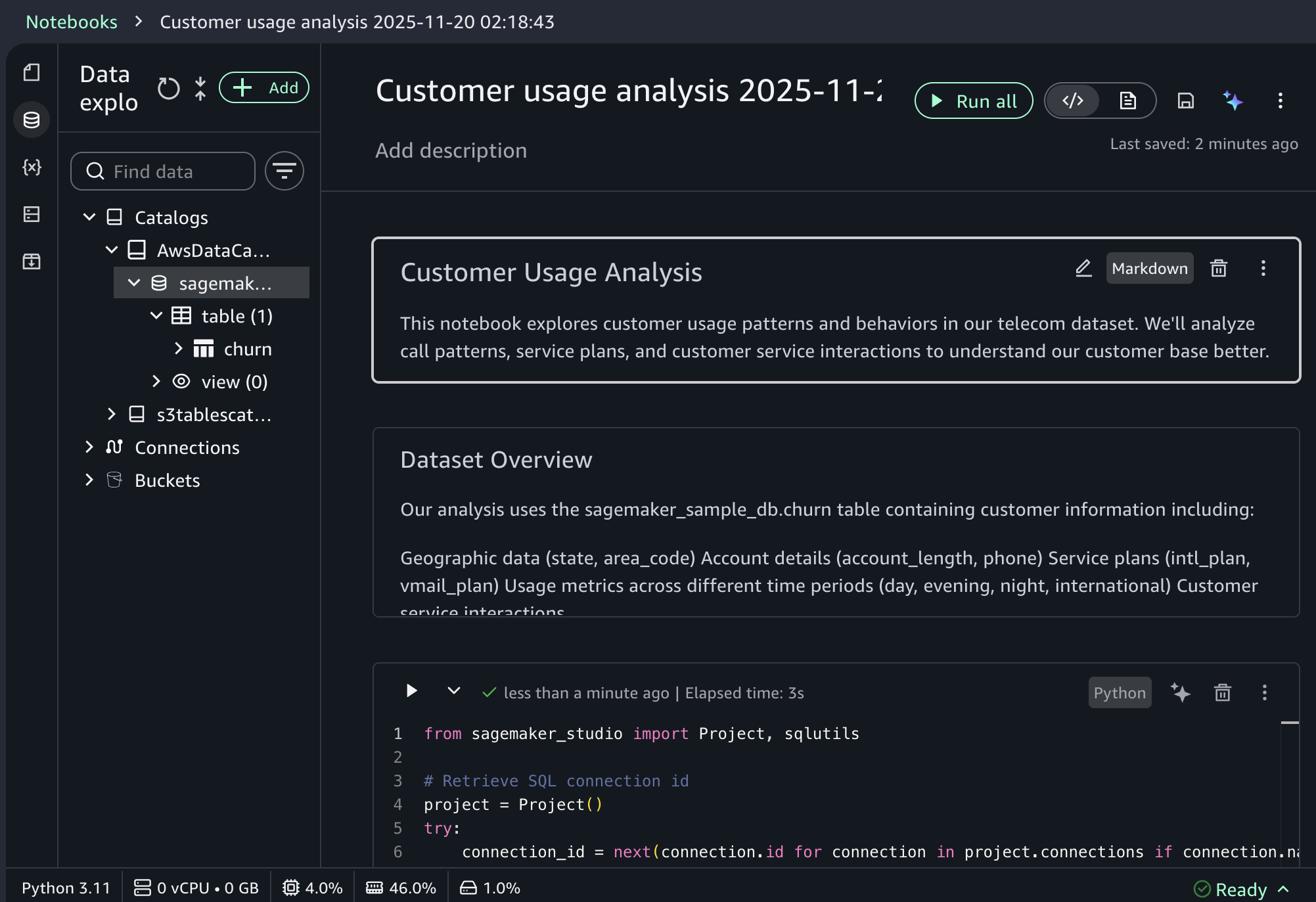Open notebook more options menu

pos(1280,101)
